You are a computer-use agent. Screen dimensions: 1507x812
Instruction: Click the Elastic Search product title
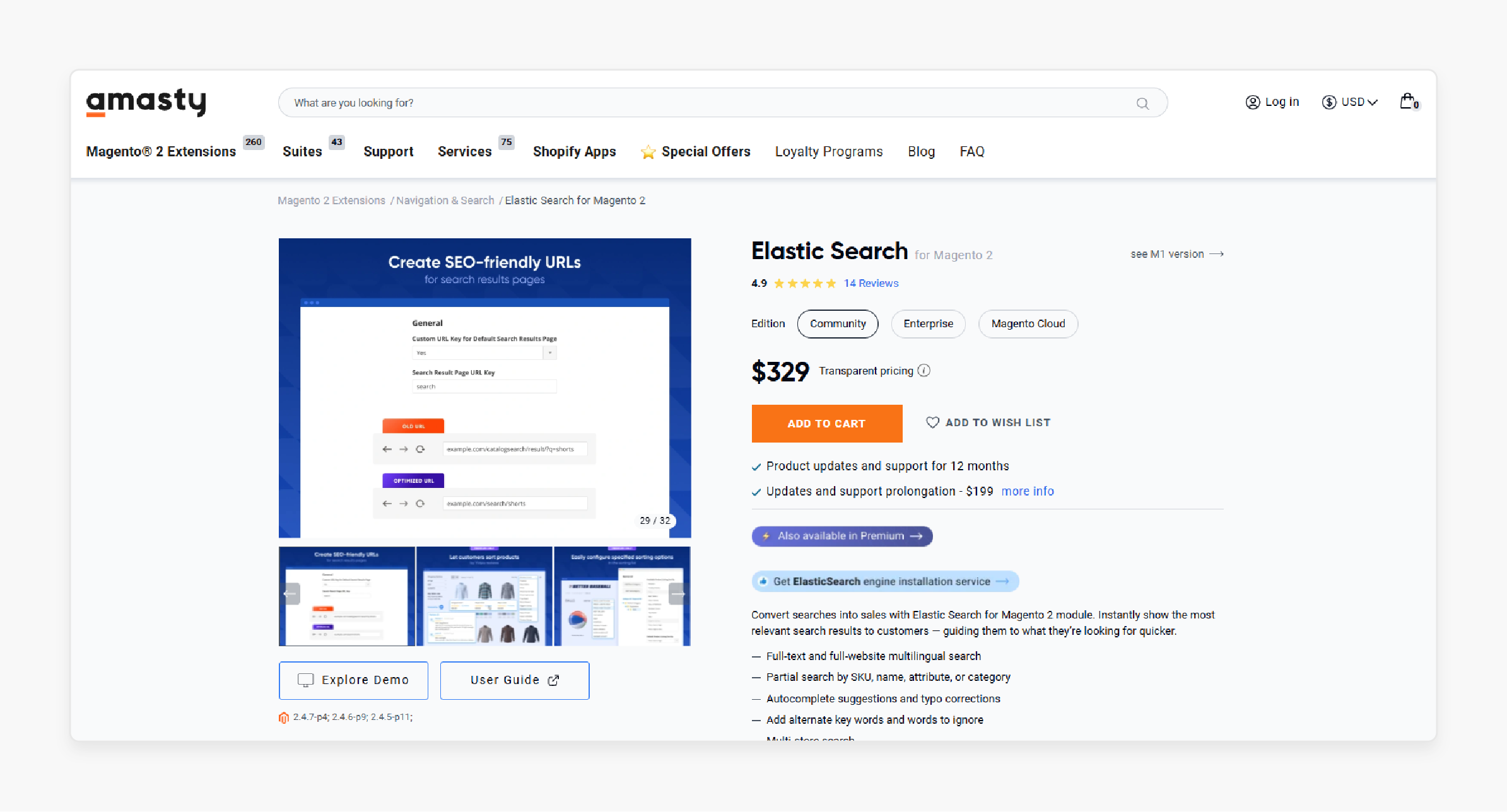tap(829, 252)
